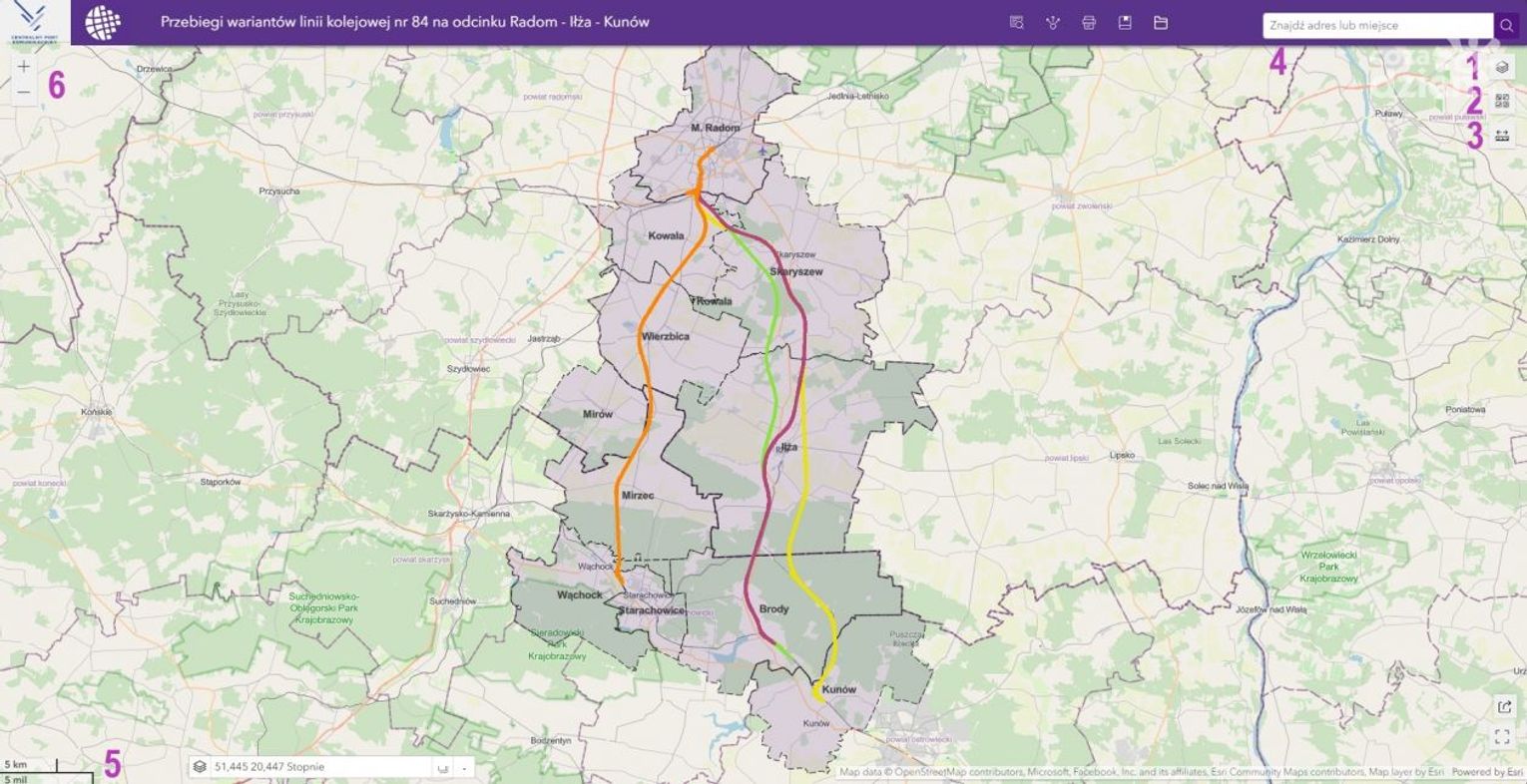Click the coordinate display unit button
The width and height of the screenshot is (1527, 784).
[x=440, y=767]
